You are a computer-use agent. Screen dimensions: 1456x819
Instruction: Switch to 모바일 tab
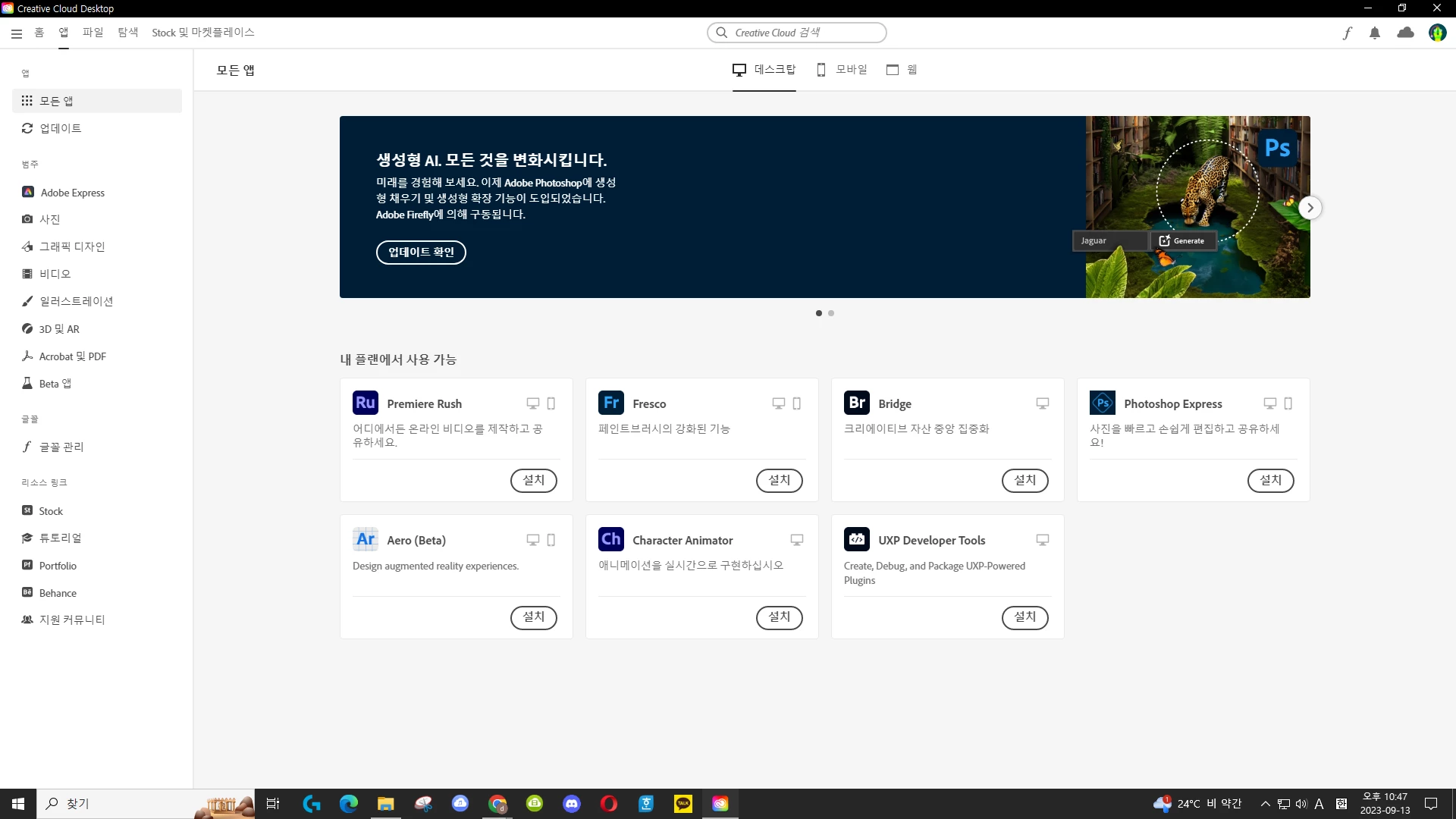[x=842, y=70]
